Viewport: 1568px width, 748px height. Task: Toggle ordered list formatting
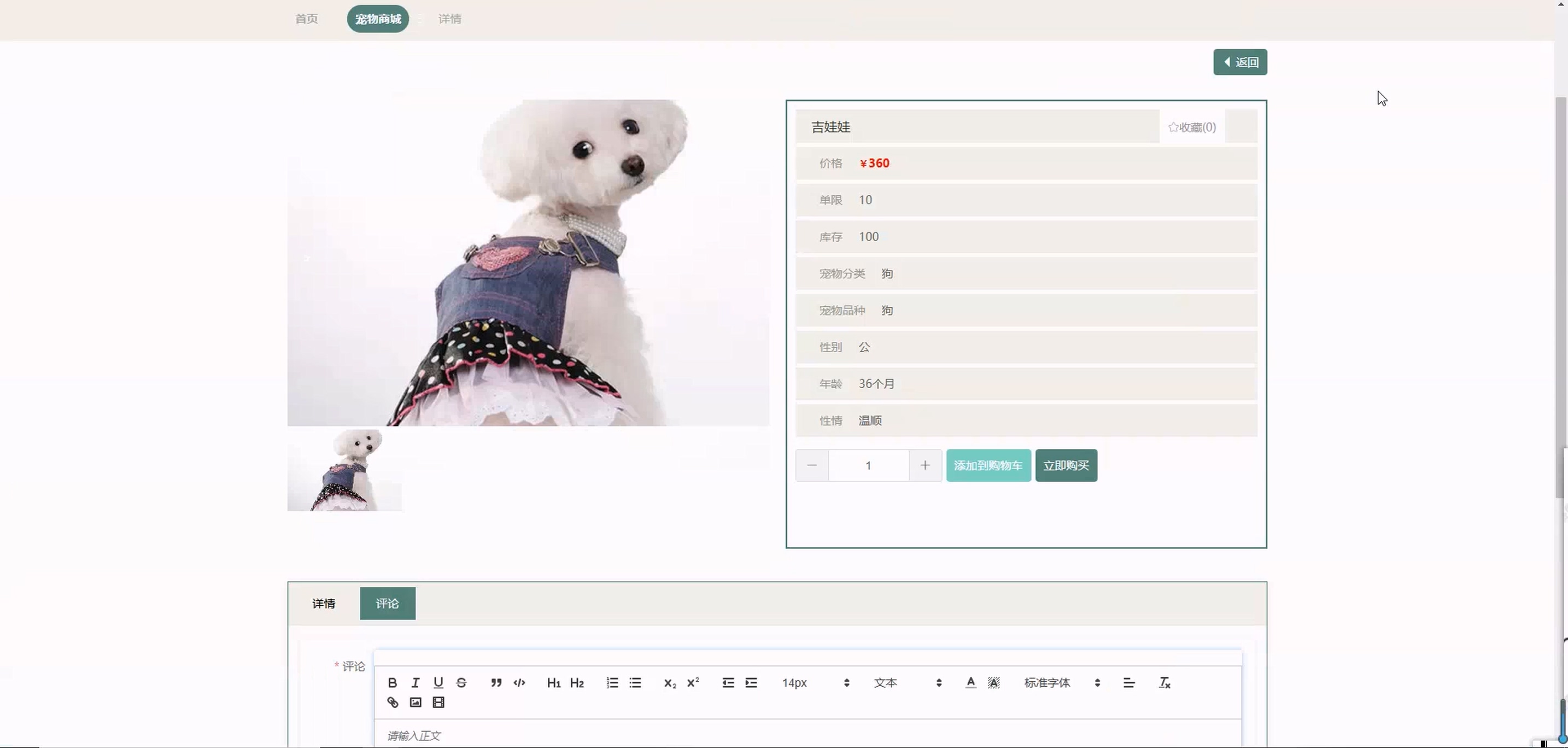tap(612, 683)
